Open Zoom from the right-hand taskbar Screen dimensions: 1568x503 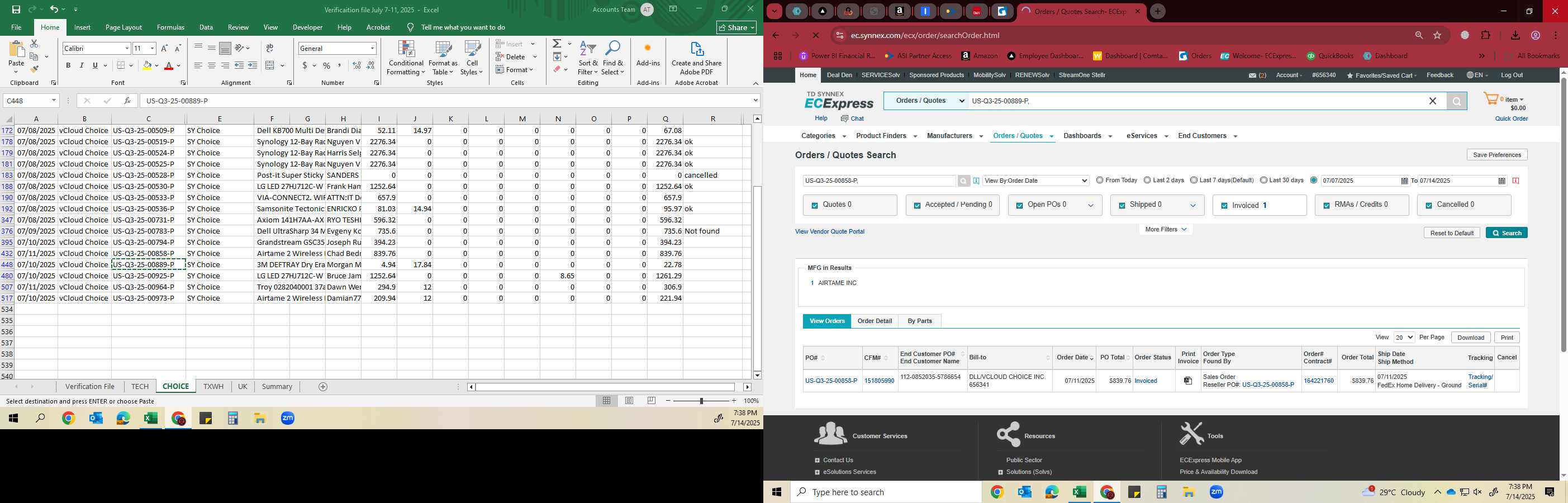(x=1216, y=492)
